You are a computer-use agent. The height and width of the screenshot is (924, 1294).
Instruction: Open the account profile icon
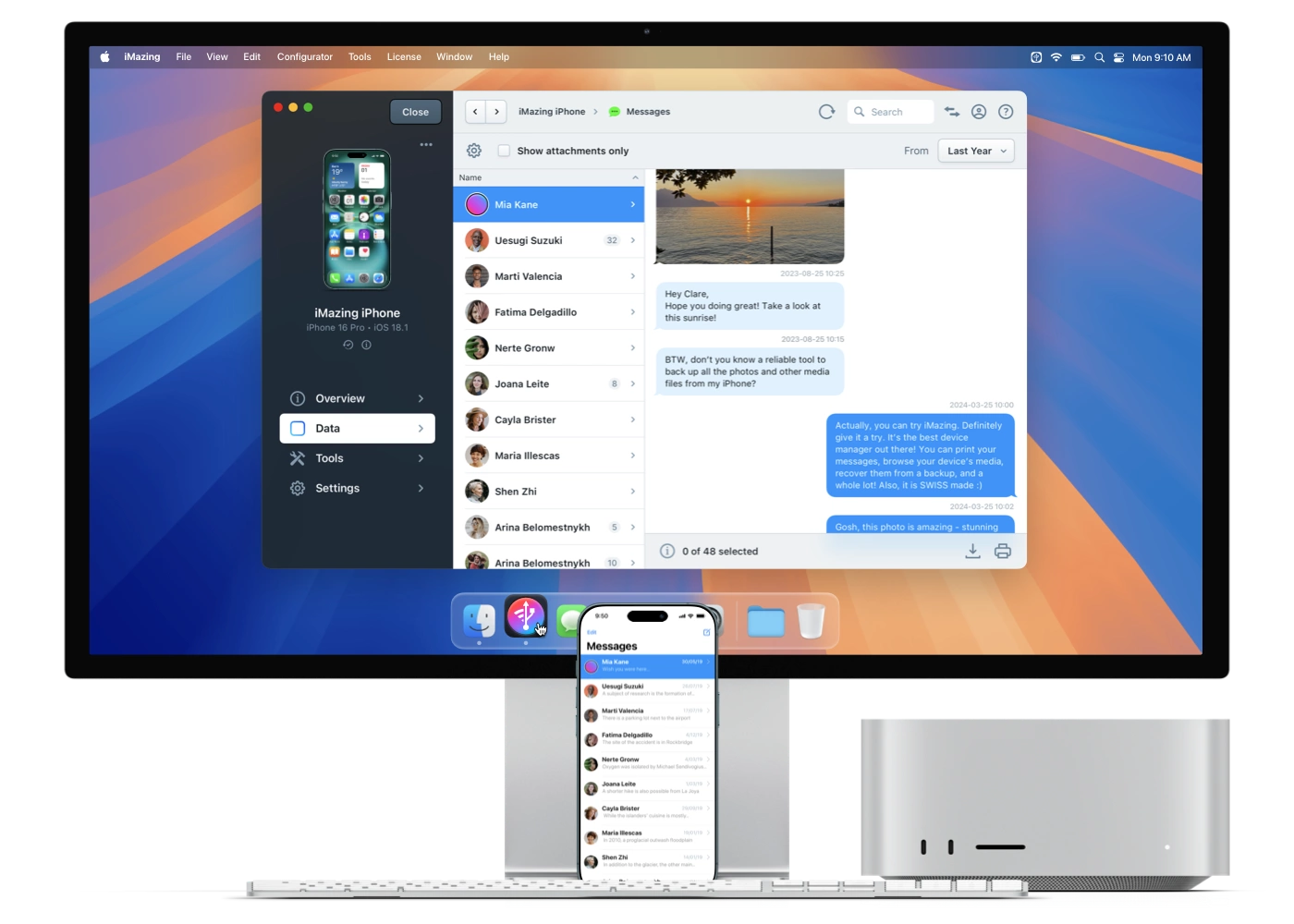pyautogui.click(x=979, y=112)
